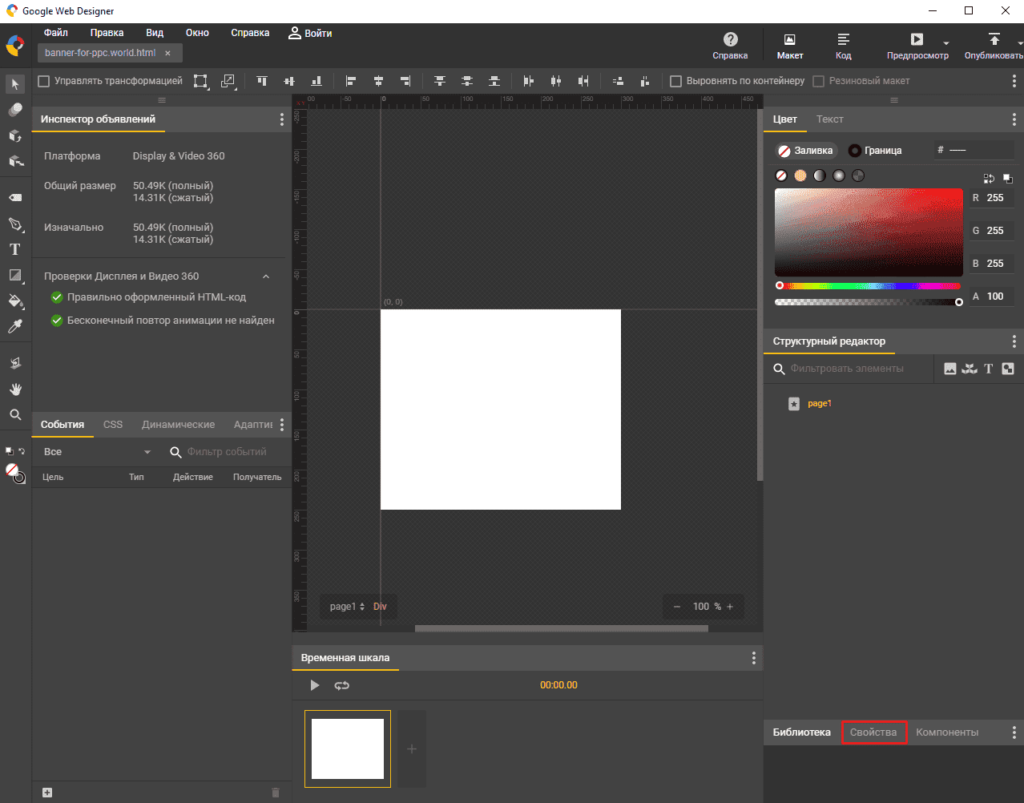Screen dimensions: 1024x803
Task: Select the Text tool in left toolbar
Action: click(15, 249)
